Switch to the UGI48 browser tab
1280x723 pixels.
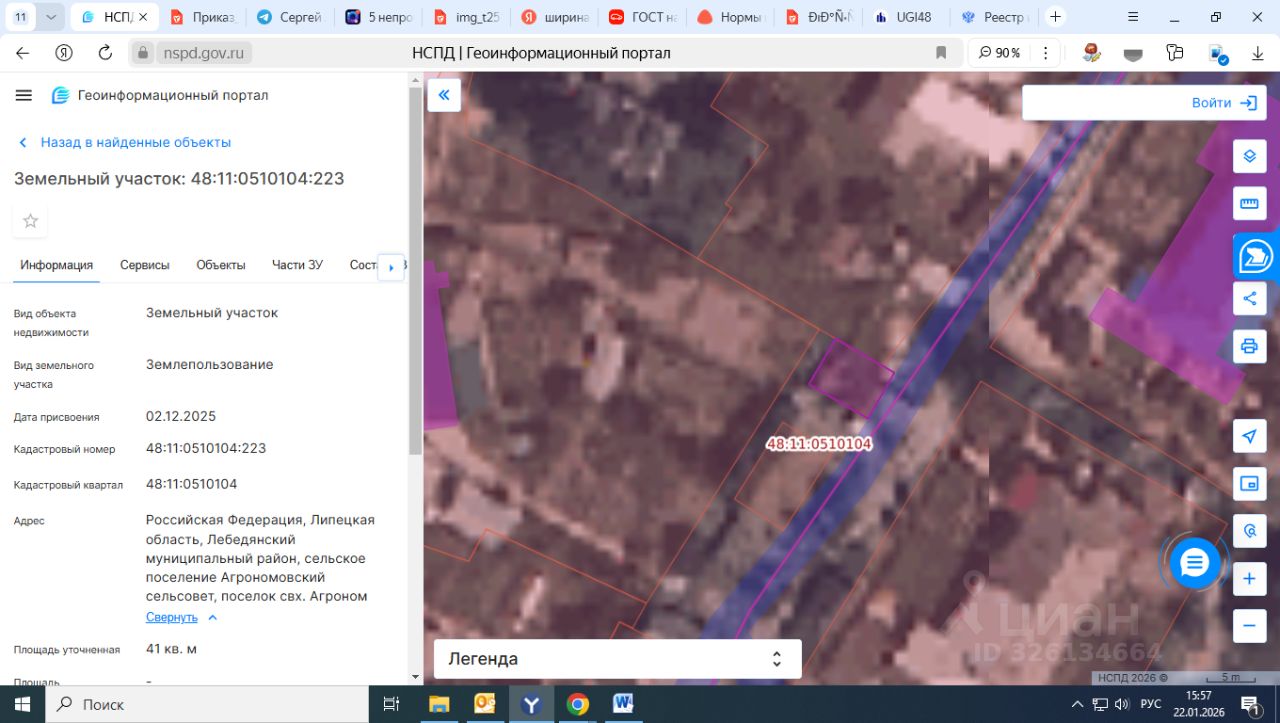tap(906, 17)
